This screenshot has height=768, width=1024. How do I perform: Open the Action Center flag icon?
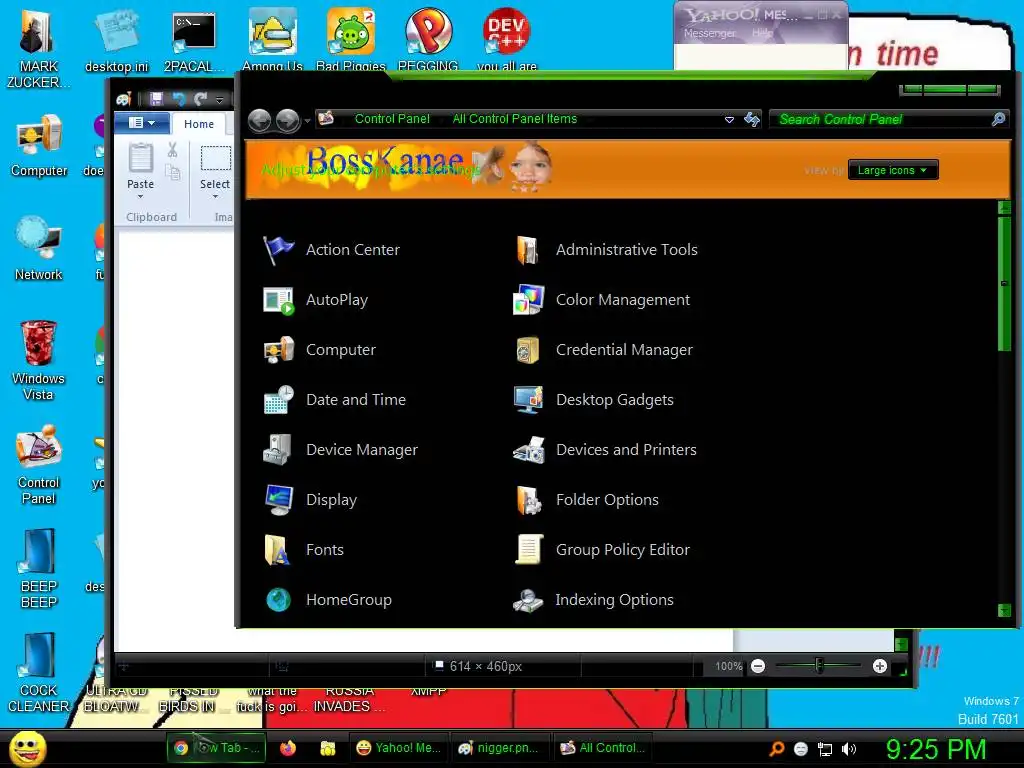(278, 250)
